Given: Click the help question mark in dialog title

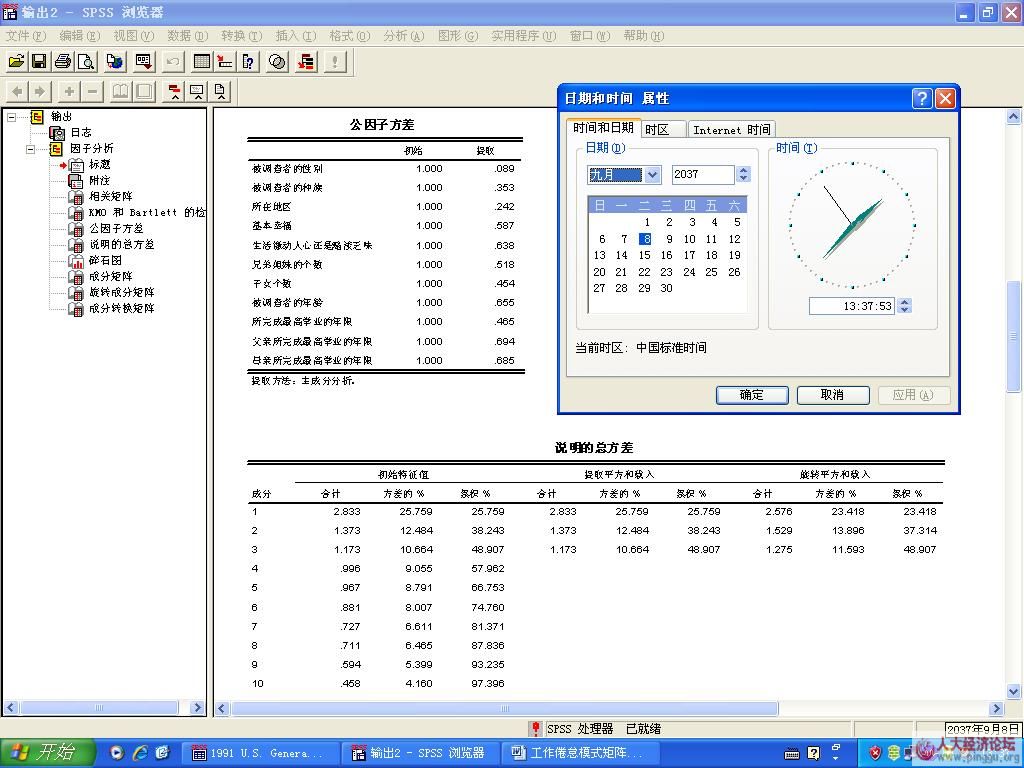Looking at the screenshot, I should click(x=921, y=99).
